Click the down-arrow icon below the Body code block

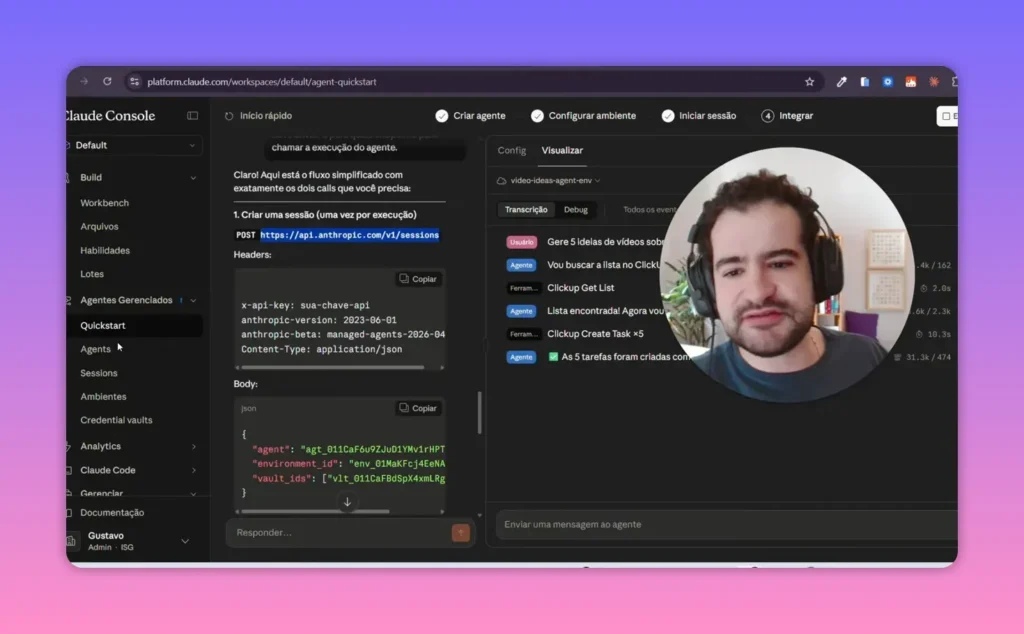[347, 501]
